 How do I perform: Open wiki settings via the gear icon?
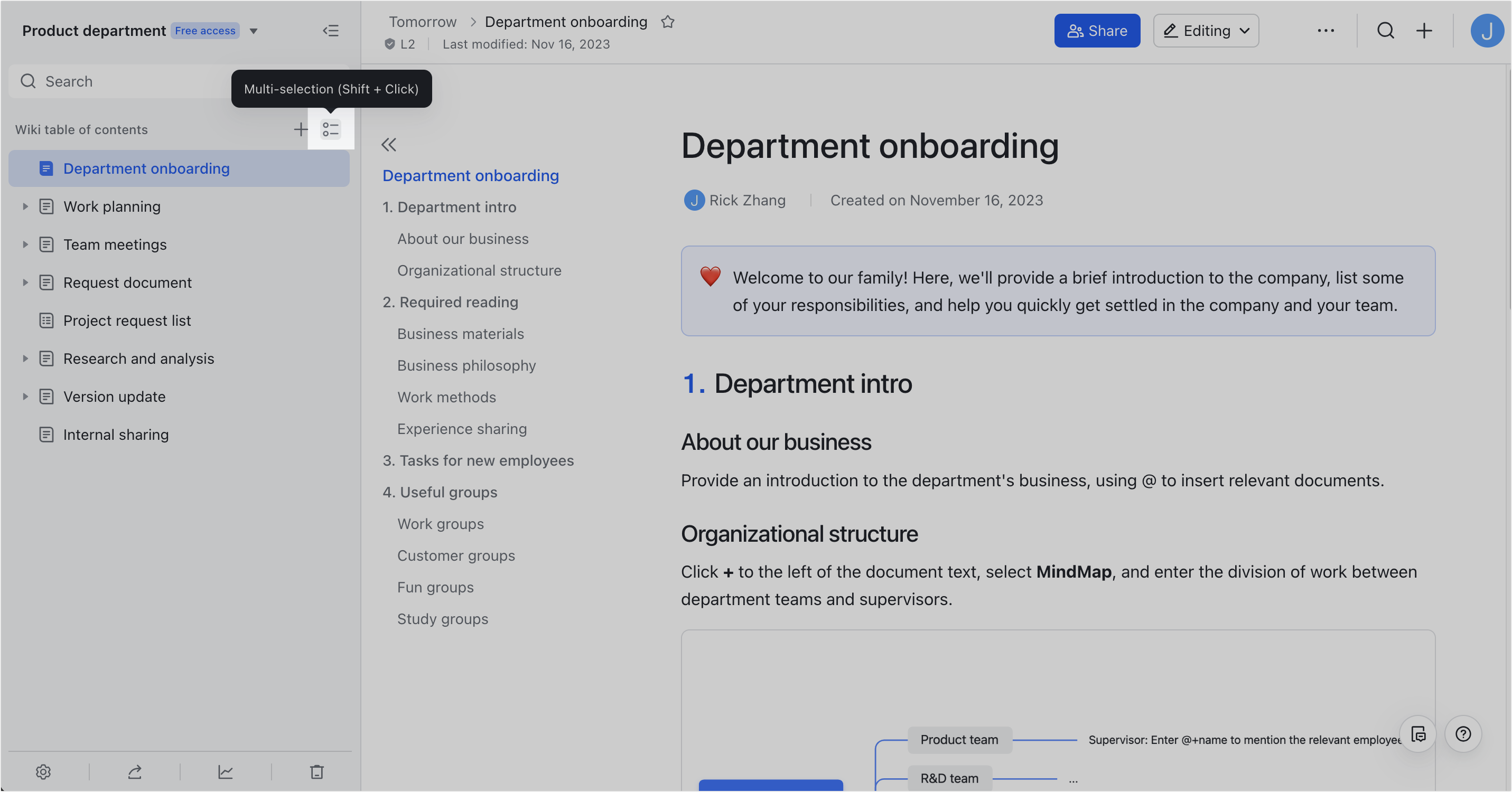point(43,771)
